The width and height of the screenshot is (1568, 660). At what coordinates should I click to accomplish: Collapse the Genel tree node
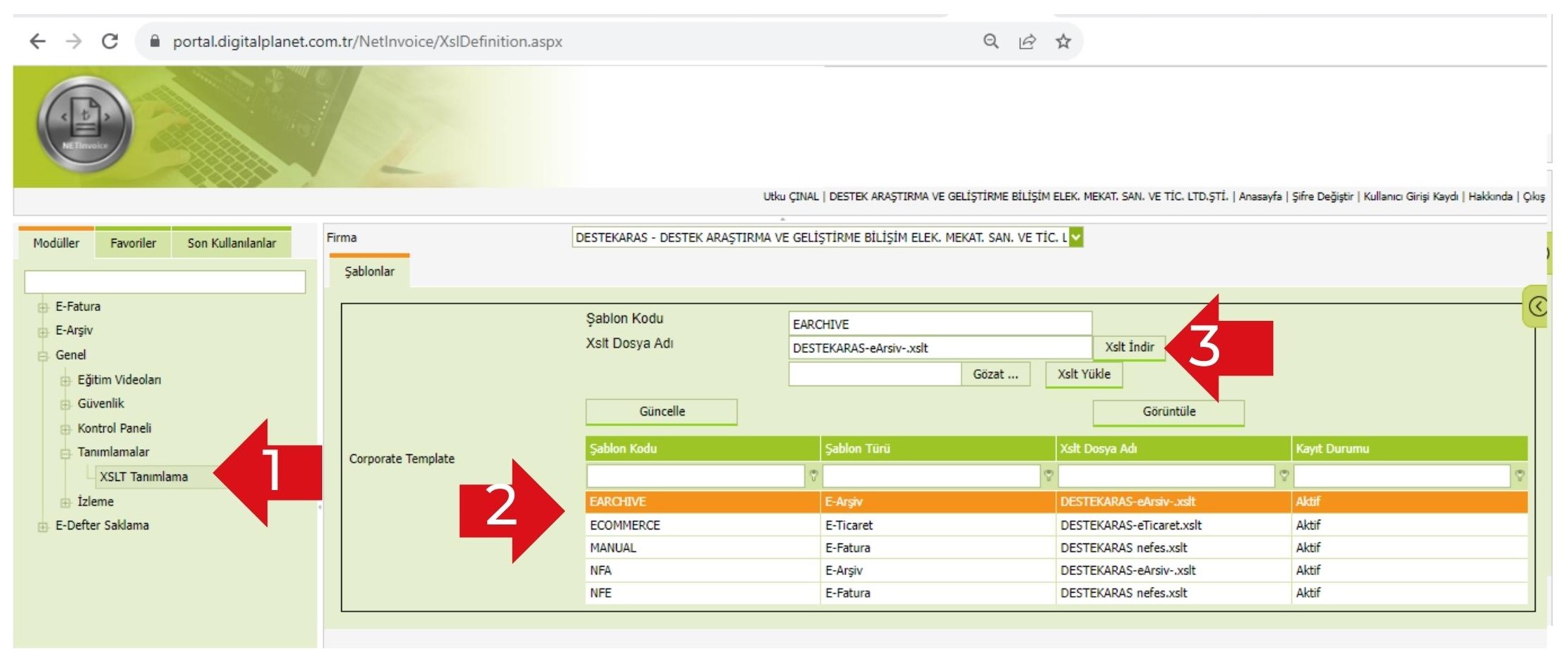43,356
